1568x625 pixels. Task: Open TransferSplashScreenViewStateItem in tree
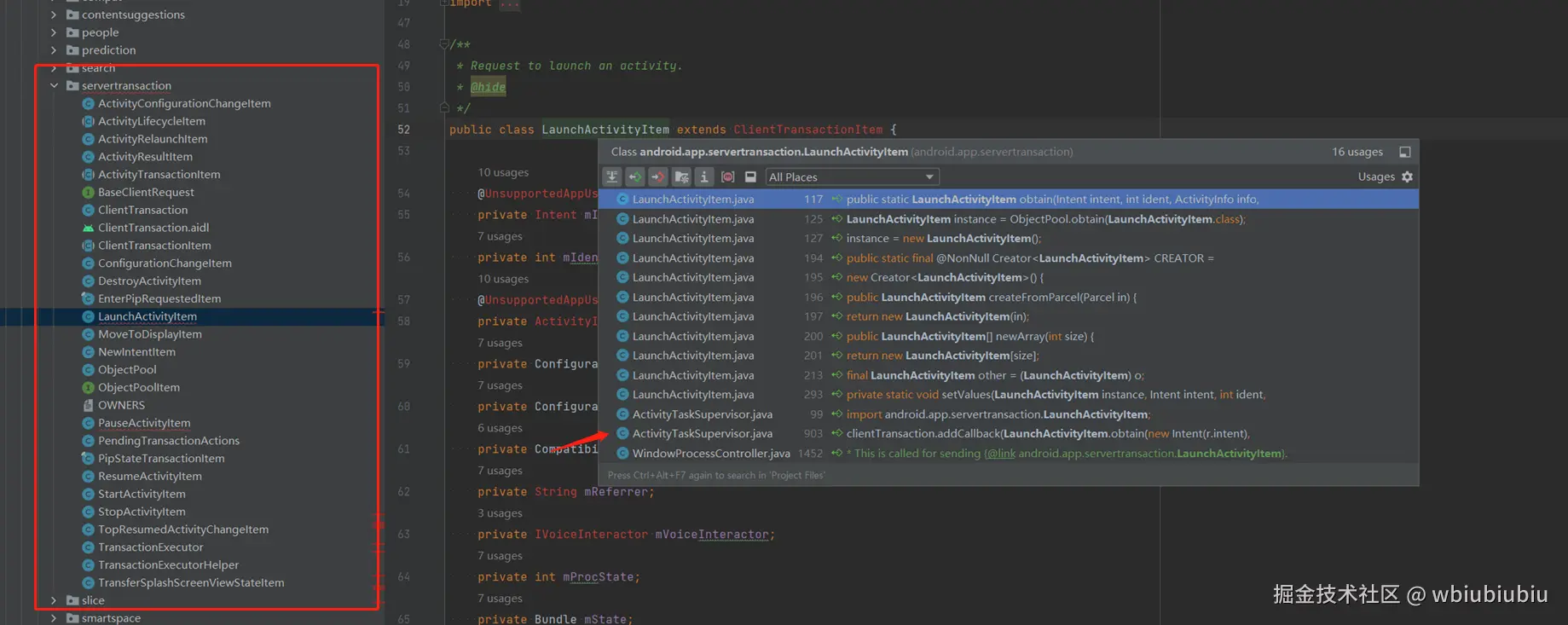tap(191, 583)
